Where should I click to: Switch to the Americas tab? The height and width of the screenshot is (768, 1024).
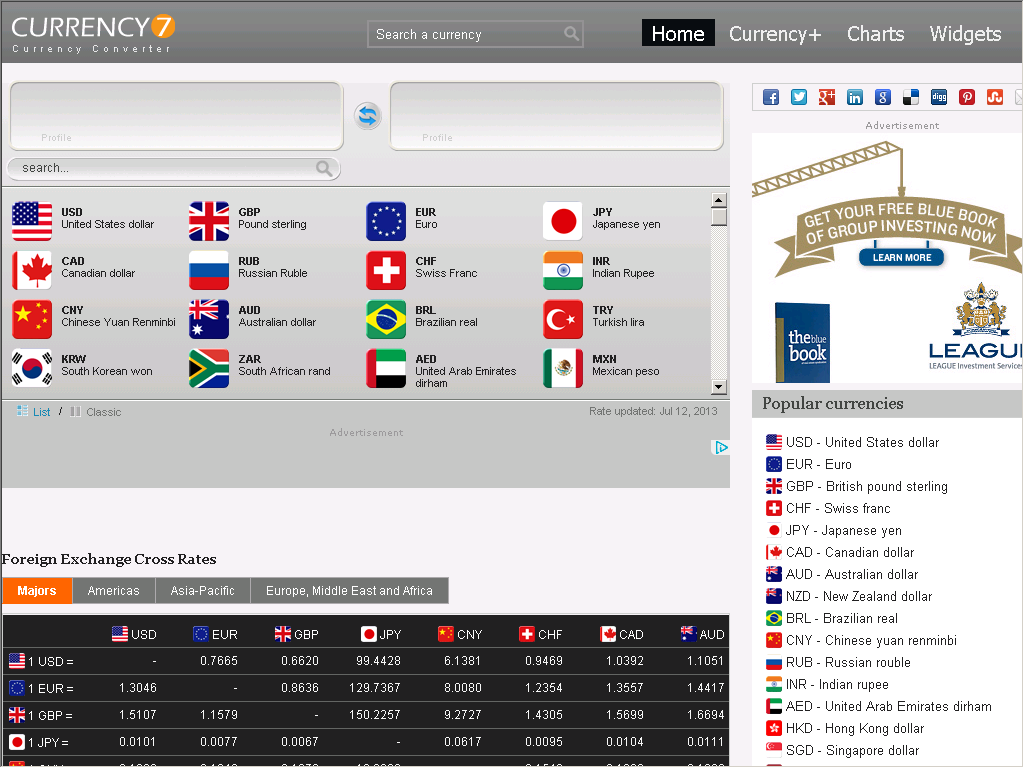pyautogui.click(x=114, y=590)
